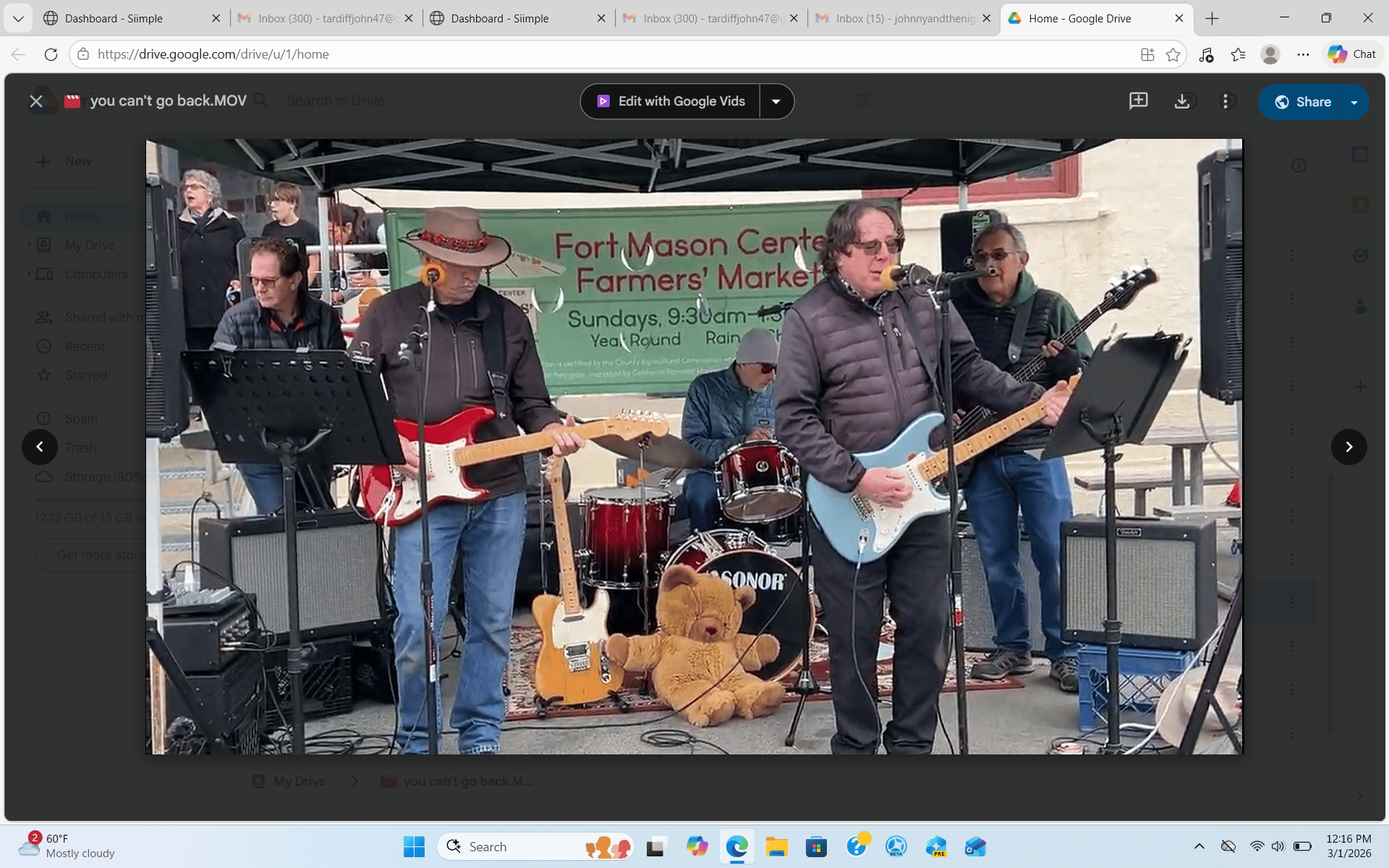Download the you can't go back.MOV file
1389x868 pixels.
(1182, 101)
